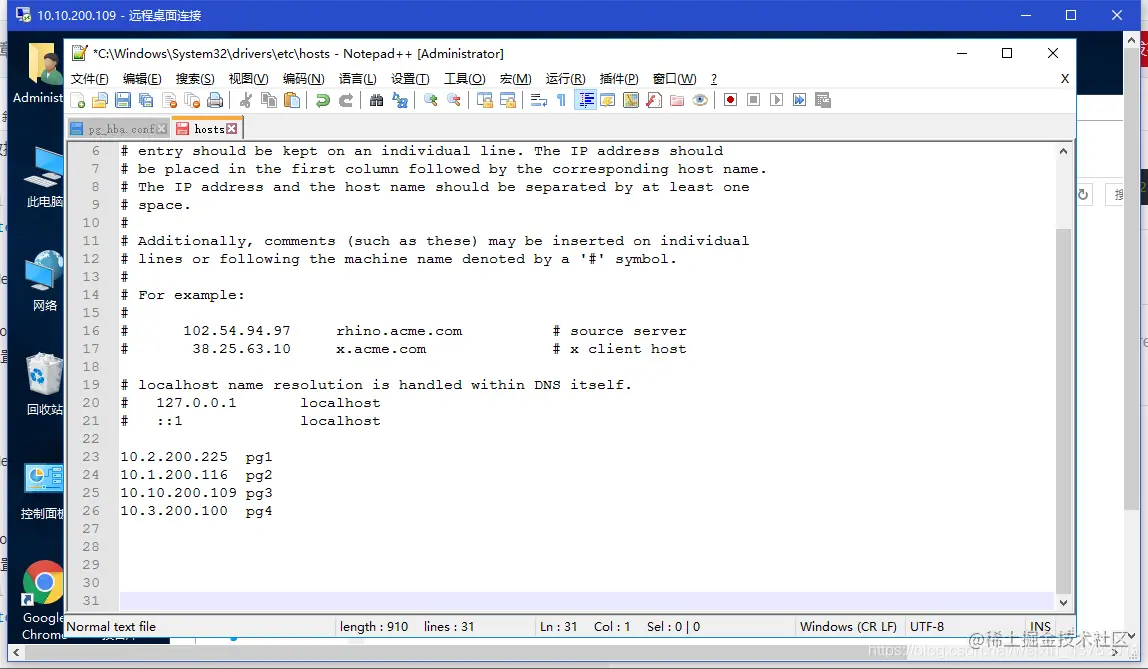Open the 视图(V) menu

pos(248,79)
